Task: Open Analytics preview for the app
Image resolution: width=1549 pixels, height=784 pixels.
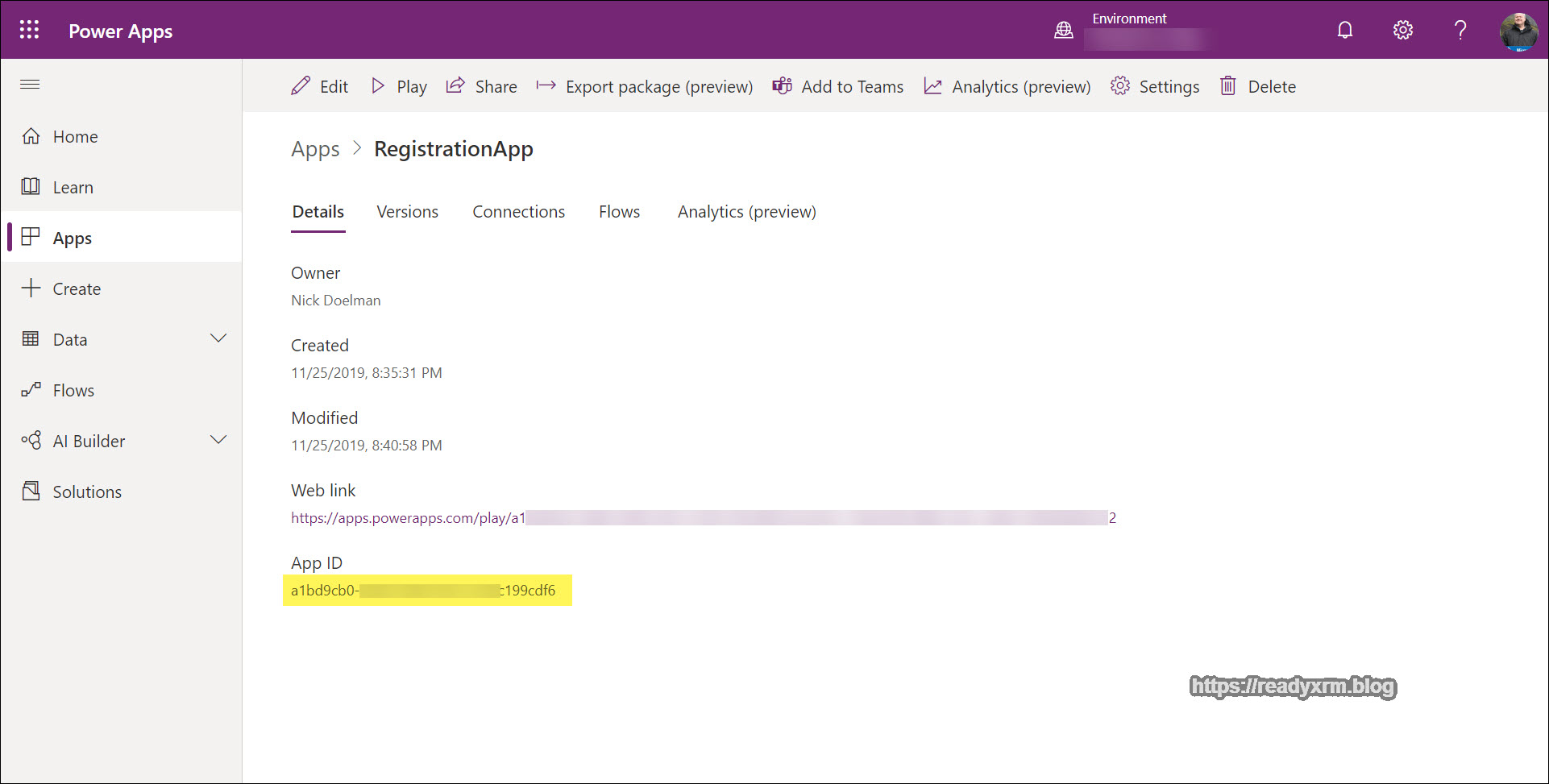Action: 1006,86
